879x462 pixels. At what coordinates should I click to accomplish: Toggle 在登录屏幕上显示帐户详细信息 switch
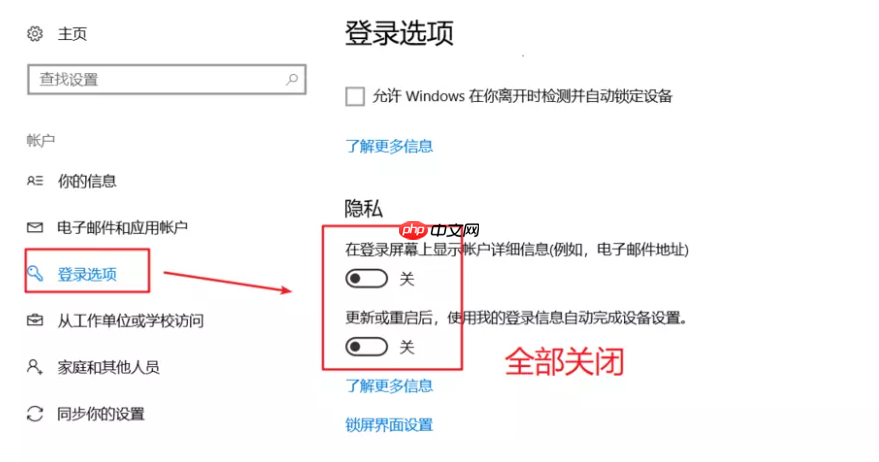[x=367, y=279]
